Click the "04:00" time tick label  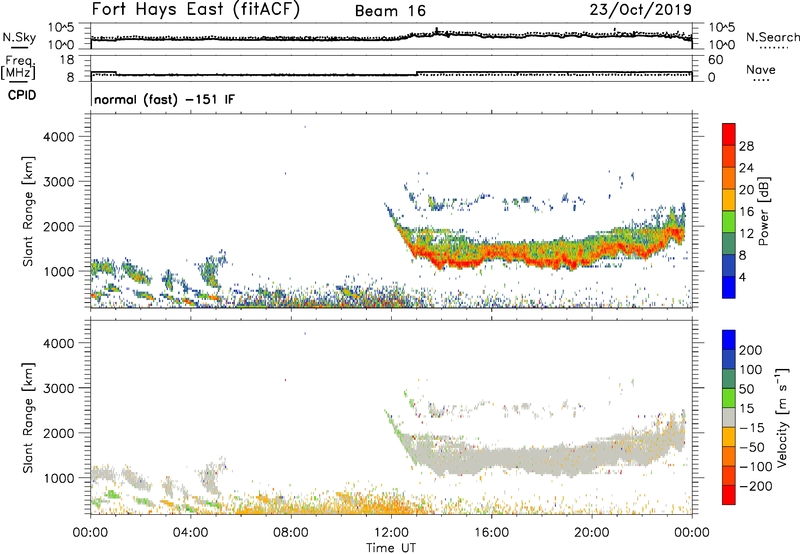(x=191, y=533)
